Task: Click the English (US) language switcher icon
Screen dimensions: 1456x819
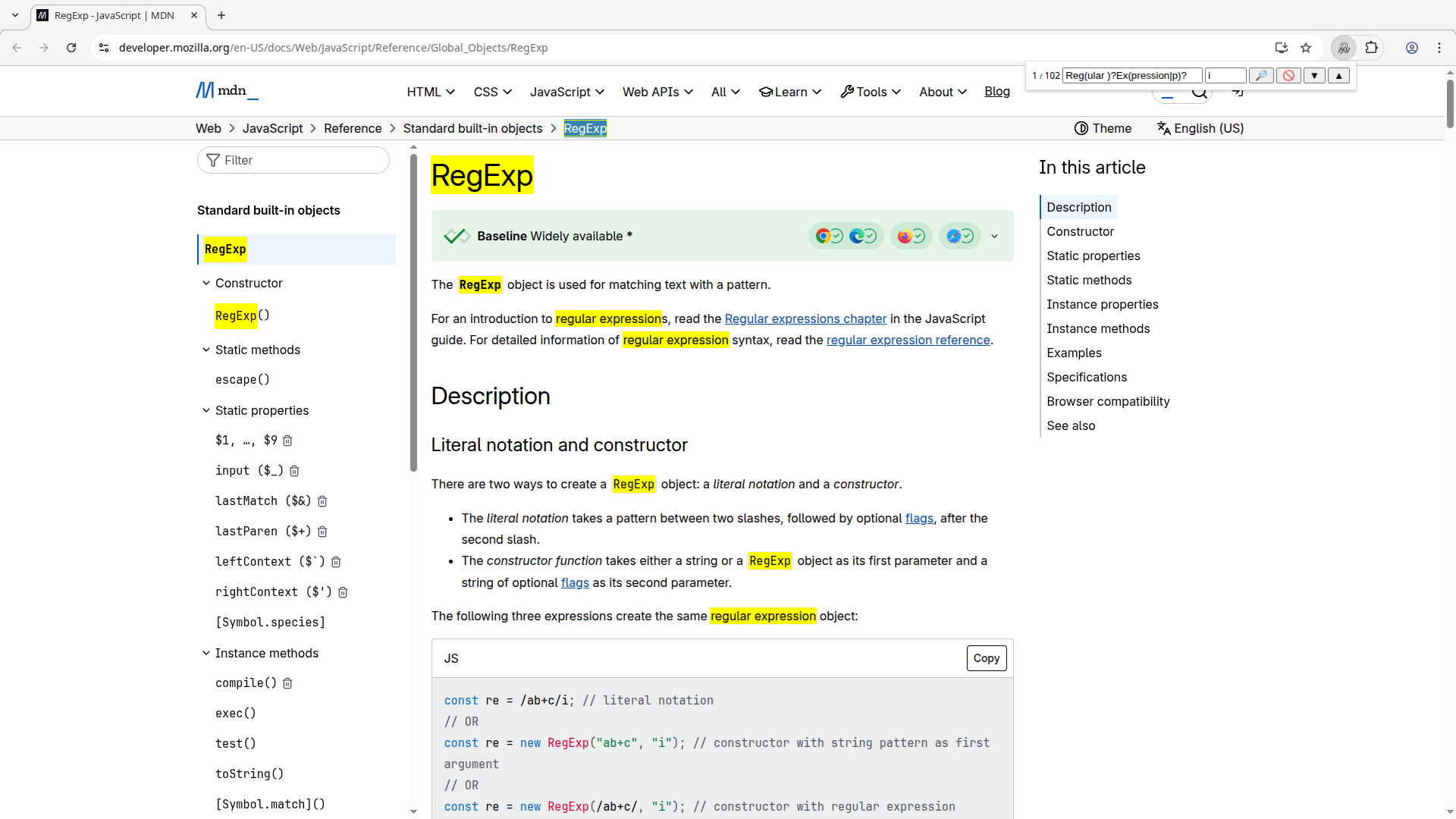Action: [x=1165, y=128]
